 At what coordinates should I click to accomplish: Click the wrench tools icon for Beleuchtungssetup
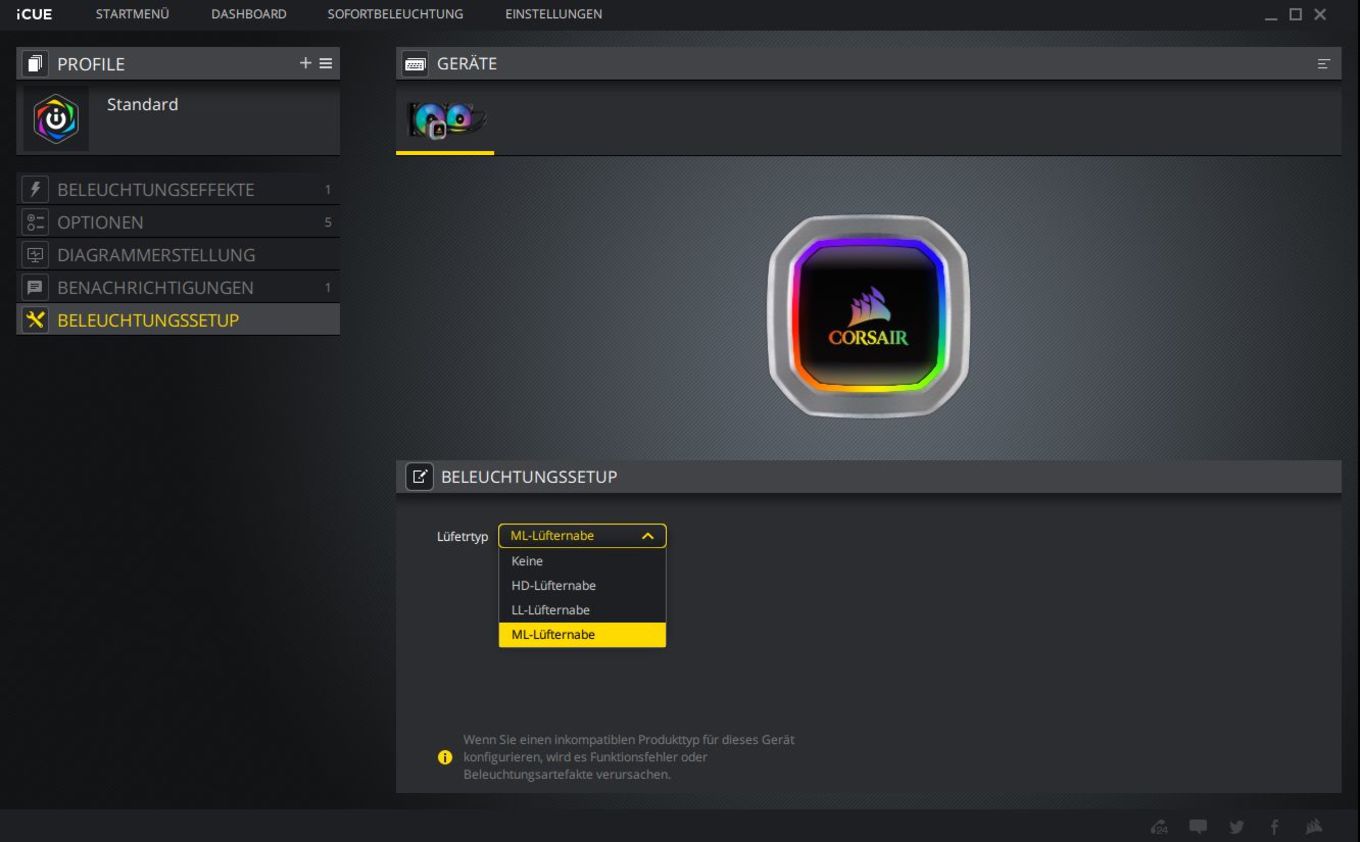point(35,320)
